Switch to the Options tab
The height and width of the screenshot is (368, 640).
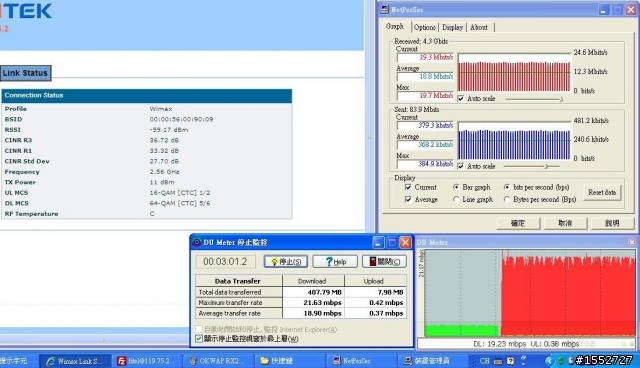click(424, 27)
